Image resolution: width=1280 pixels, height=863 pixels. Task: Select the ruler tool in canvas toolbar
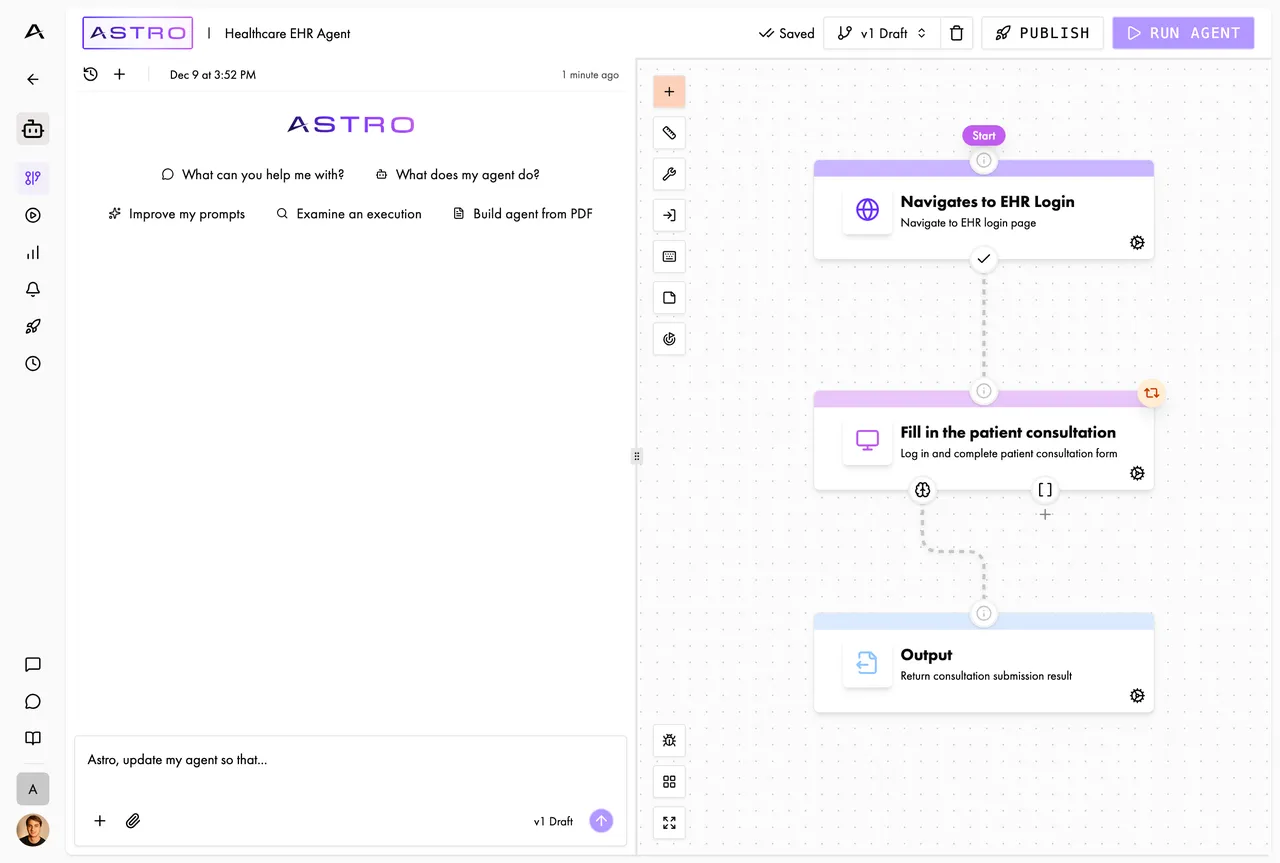tap(669, 132)
